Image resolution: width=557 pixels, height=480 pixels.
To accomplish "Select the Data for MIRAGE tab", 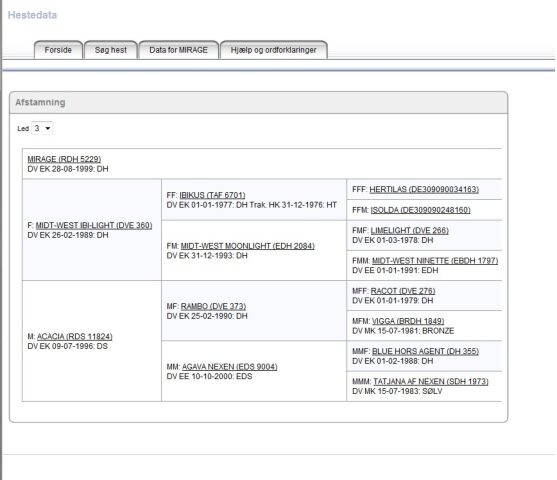I will pos(178,50).
